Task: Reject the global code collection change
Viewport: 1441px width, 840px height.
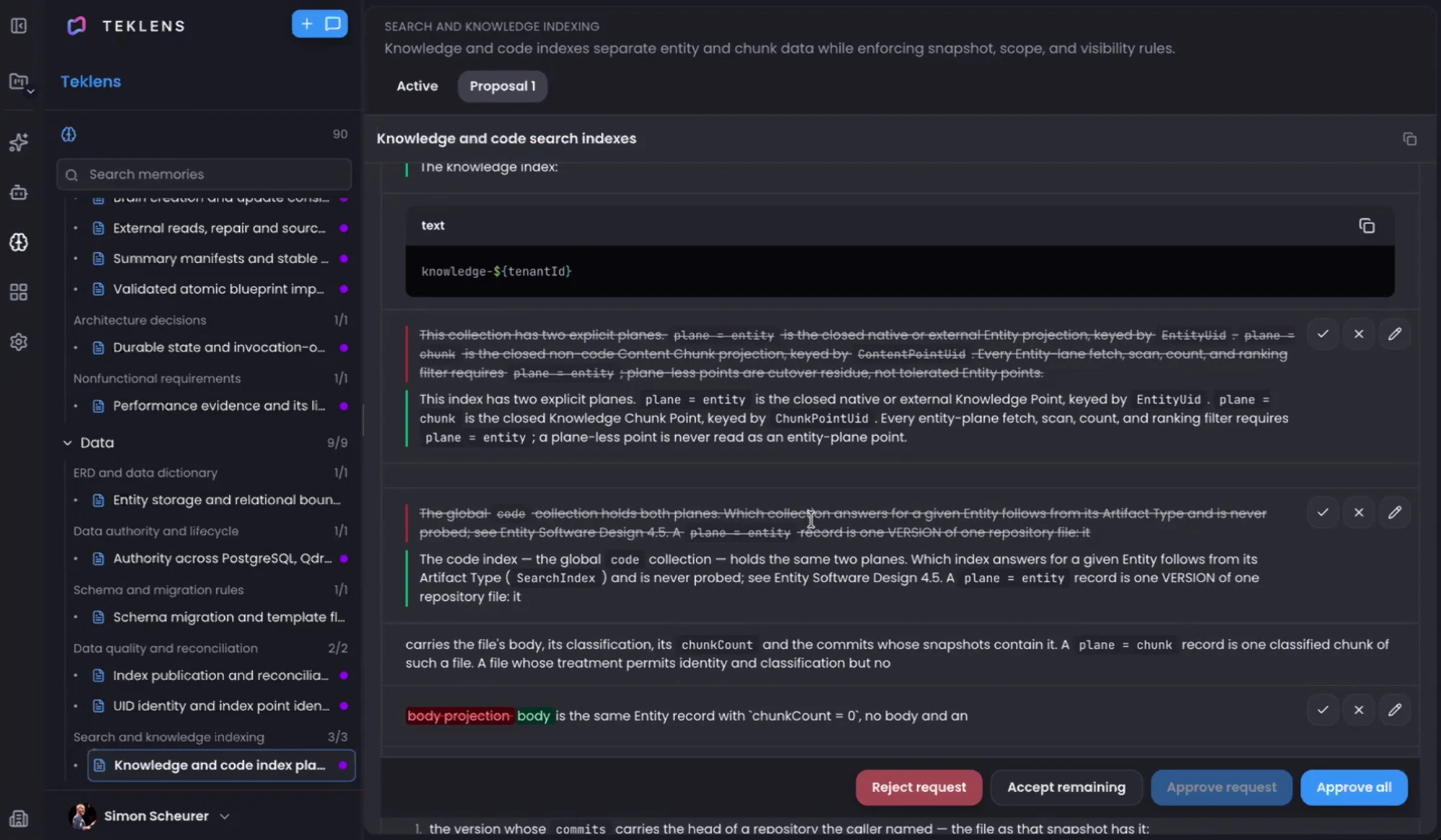Action: tap(1359, 512)
